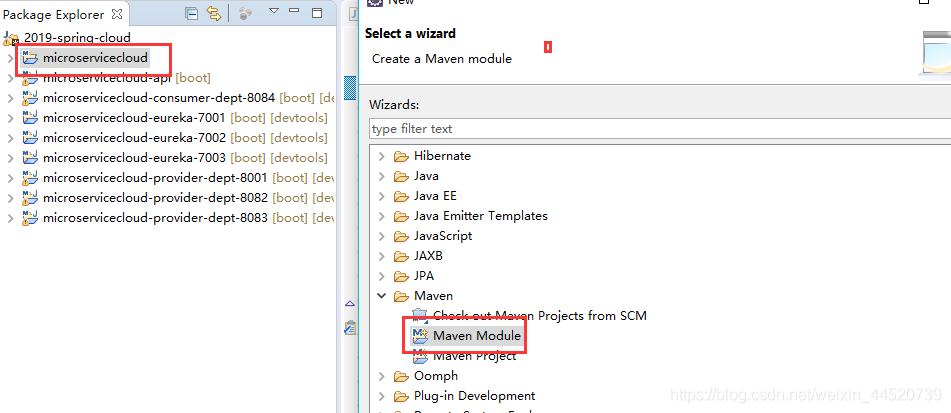Click the Oomph folder icon
Screen dimensions: 951x413
pos(401,377)
